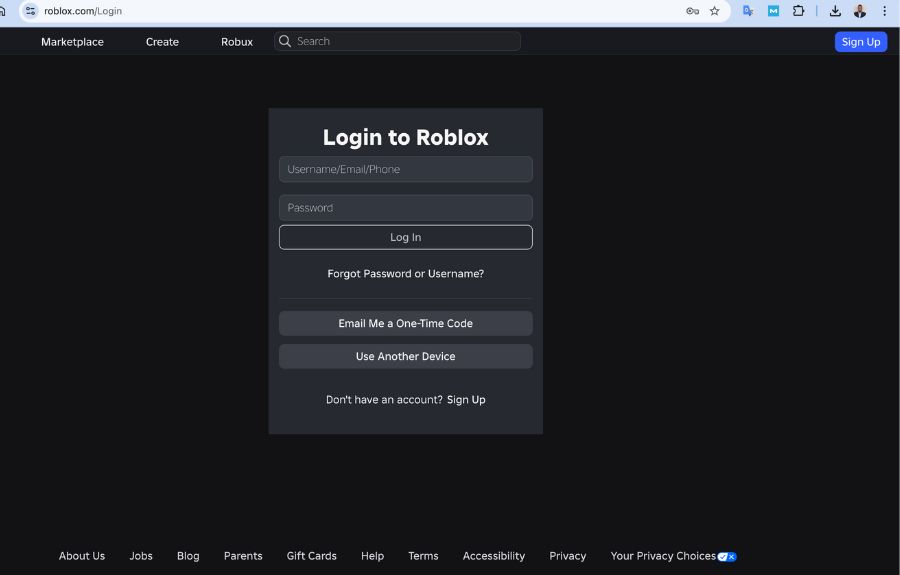Bookmark this page with the star icon
This screenshot has height=575, width=900.
click(714, 11)
